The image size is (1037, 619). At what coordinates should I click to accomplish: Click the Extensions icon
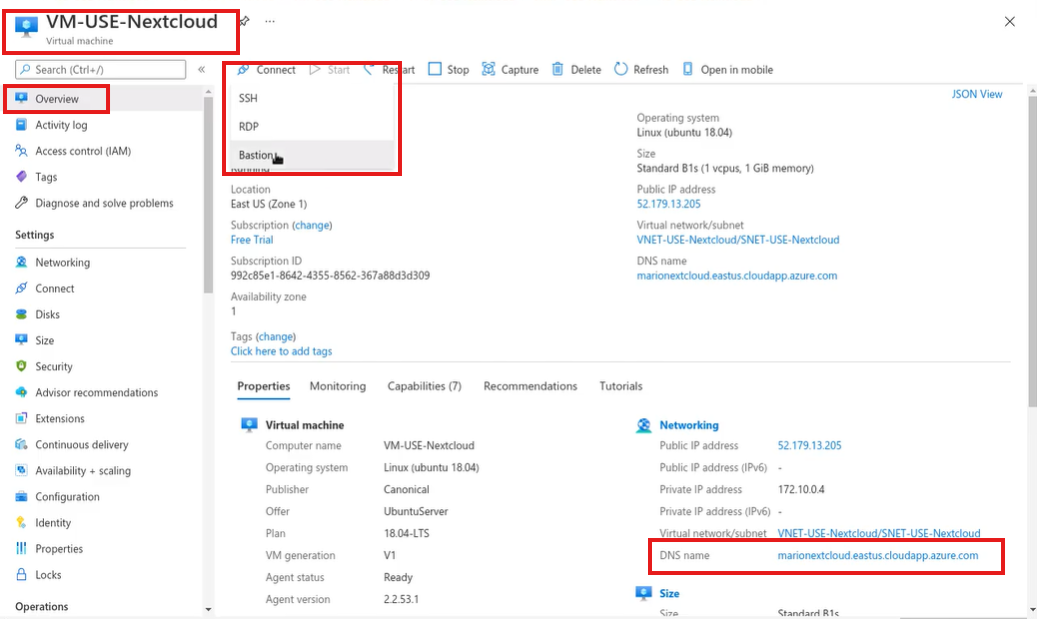[21, 419]
